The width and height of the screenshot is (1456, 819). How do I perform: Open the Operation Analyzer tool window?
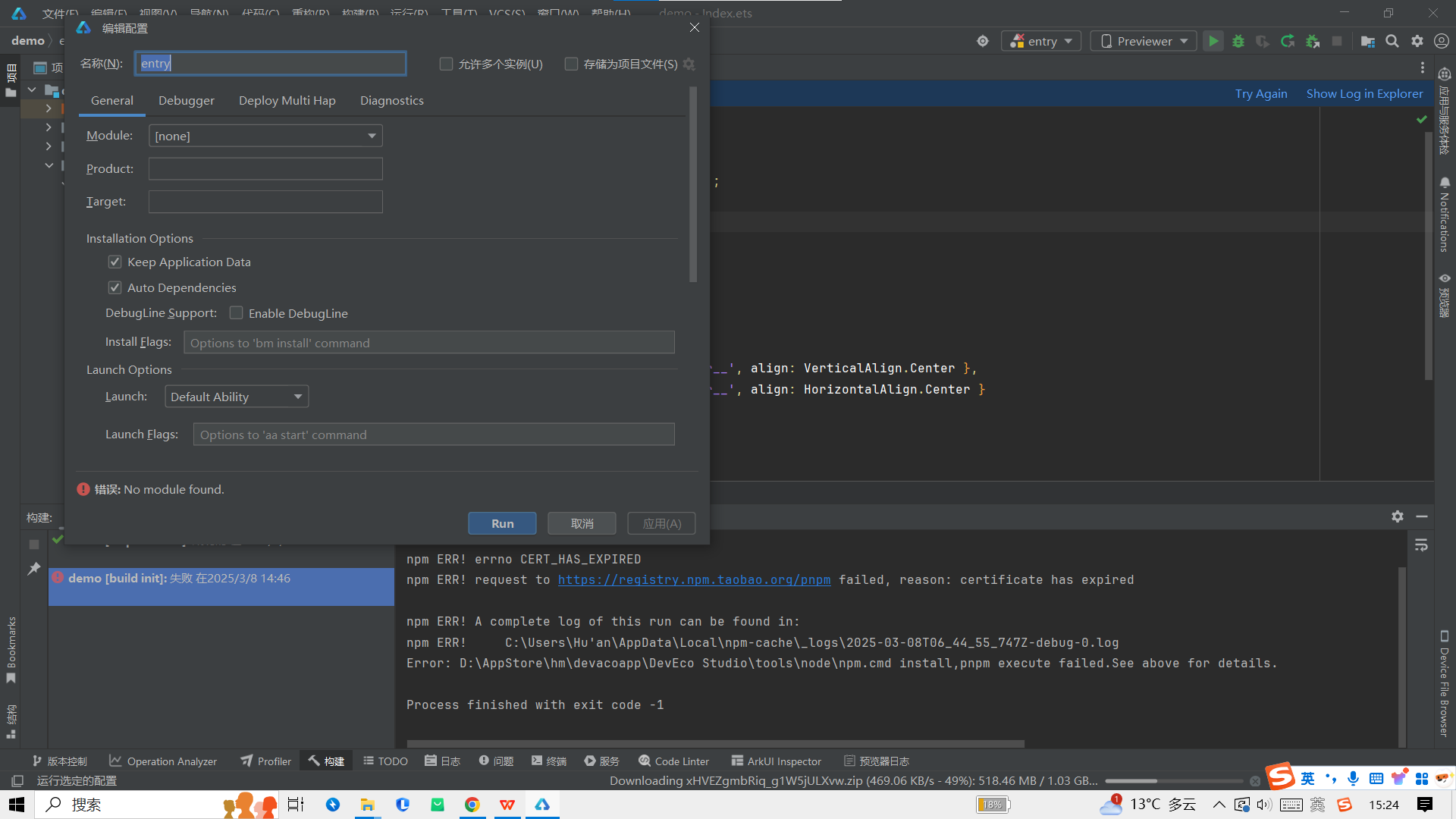162,761
